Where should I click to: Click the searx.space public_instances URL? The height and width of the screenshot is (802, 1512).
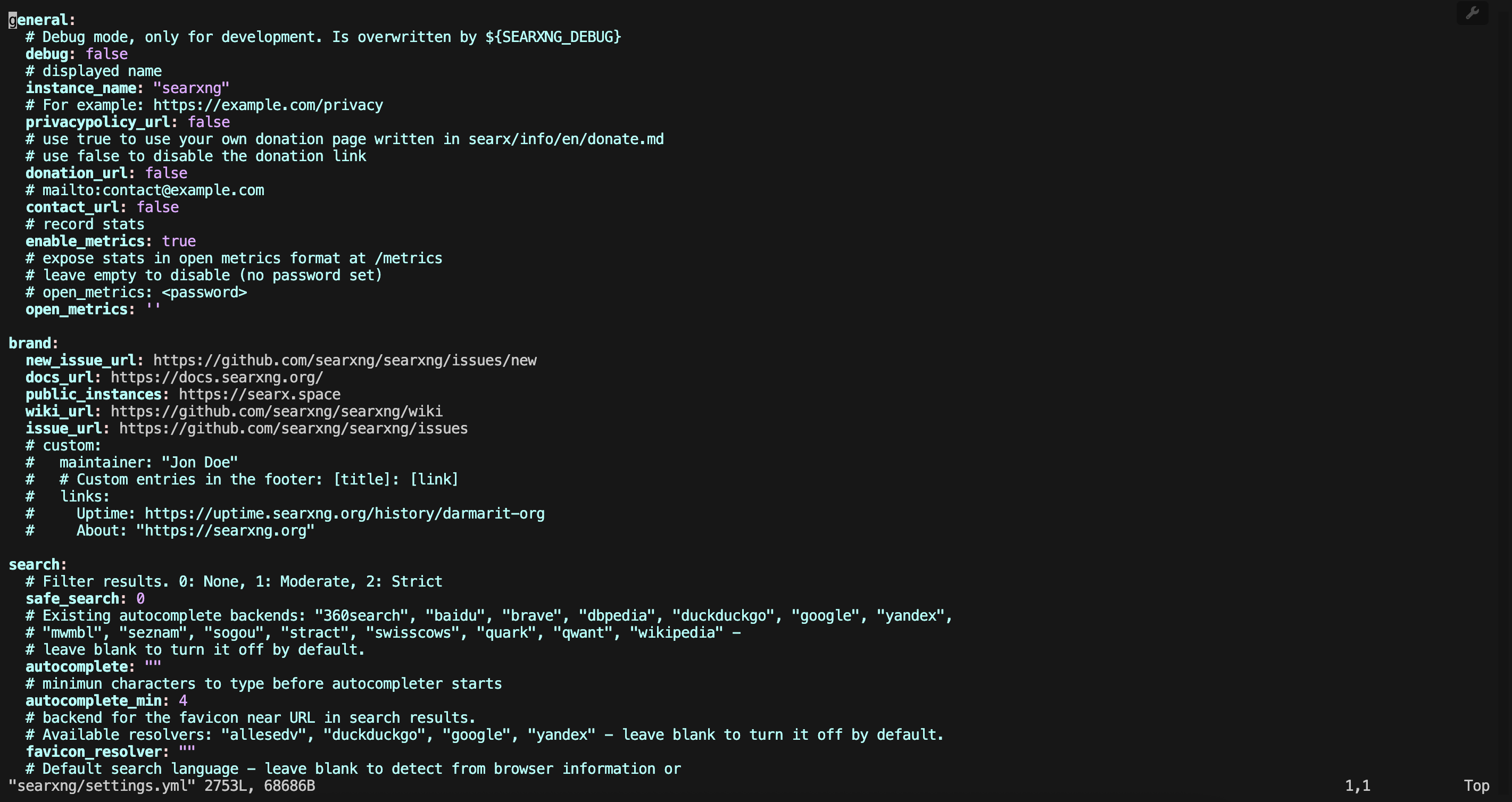tap(260, 394)
